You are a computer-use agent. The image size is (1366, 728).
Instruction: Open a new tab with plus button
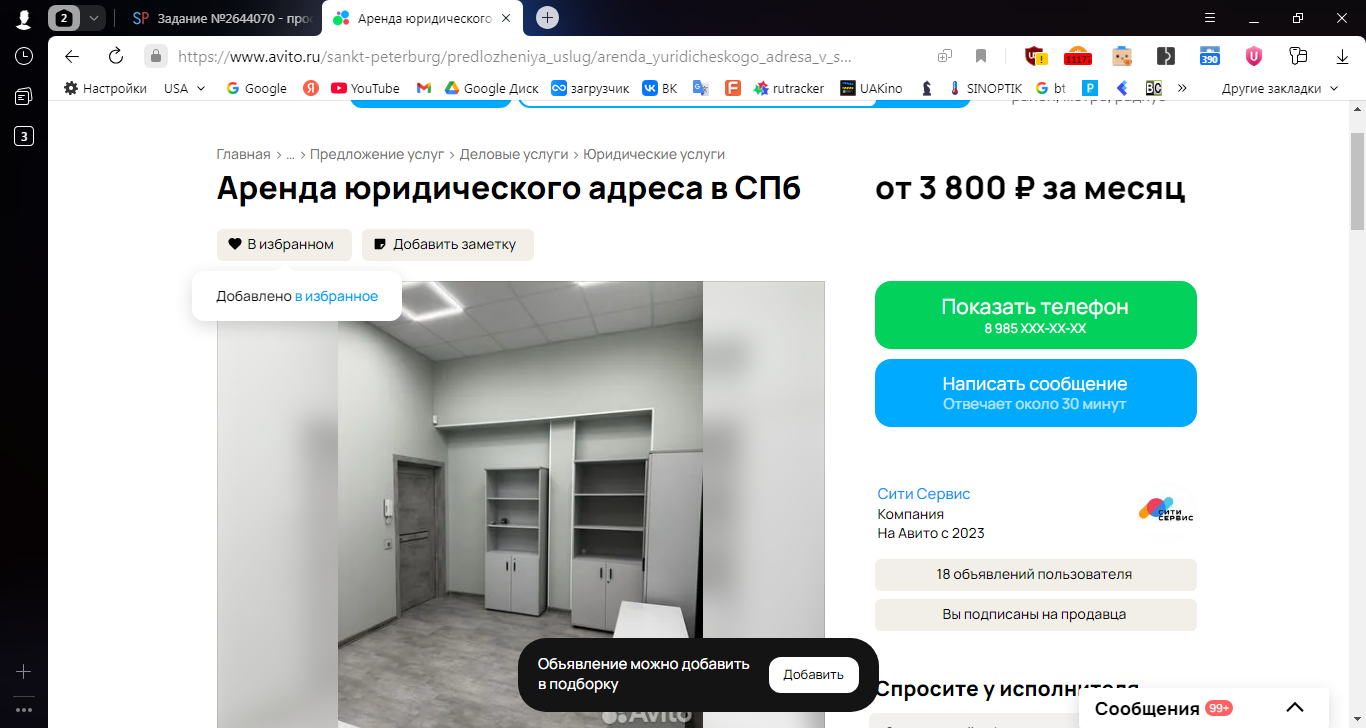547,17
